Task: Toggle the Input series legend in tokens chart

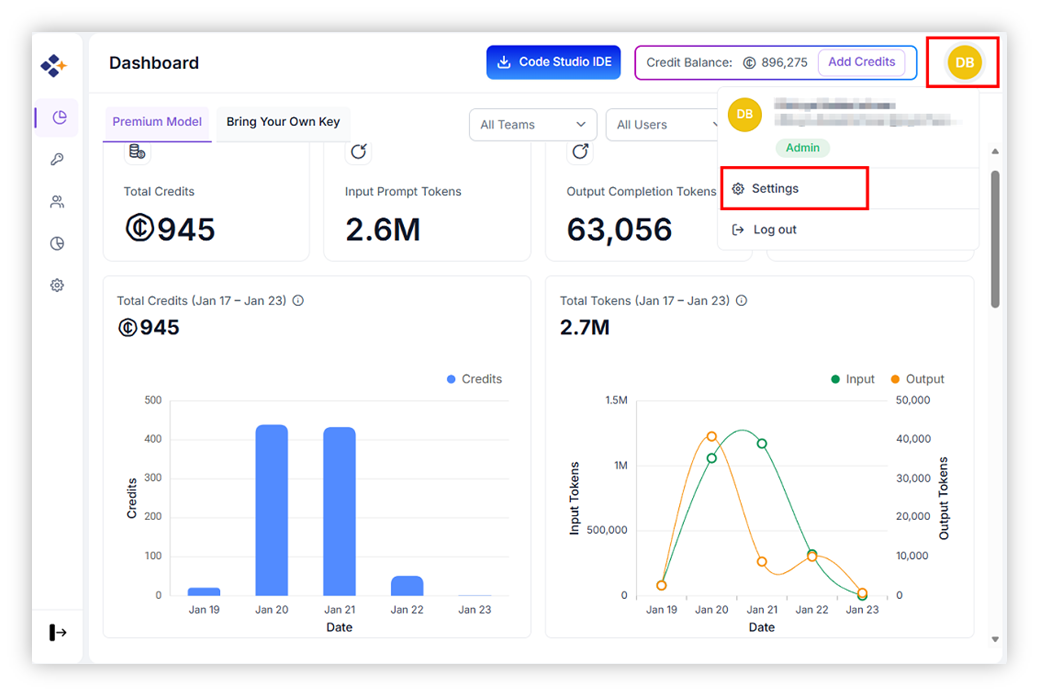Action: (x=852, y=379)
